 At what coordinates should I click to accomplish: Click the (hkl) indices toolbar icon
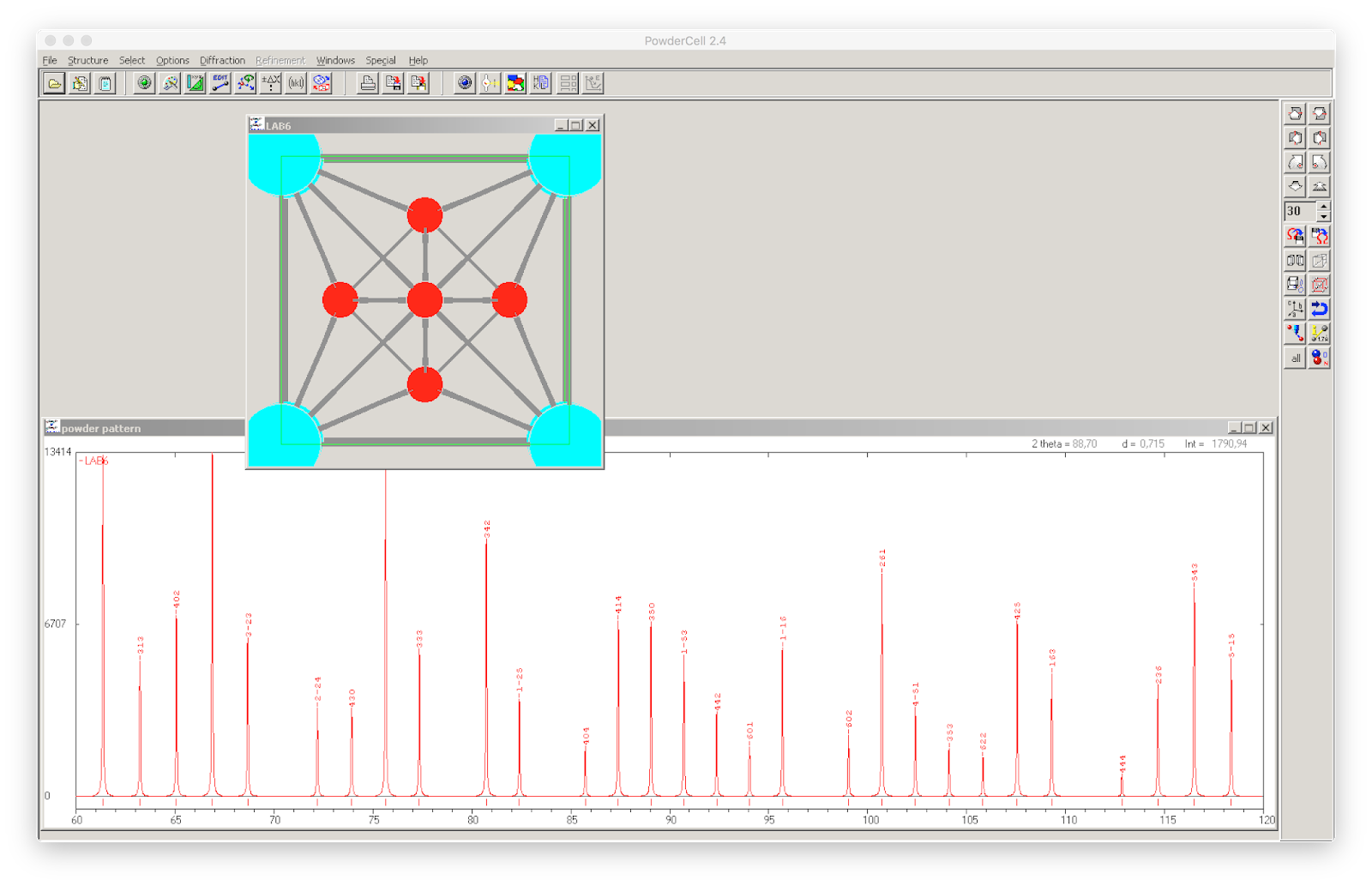(x=295, y=83)
